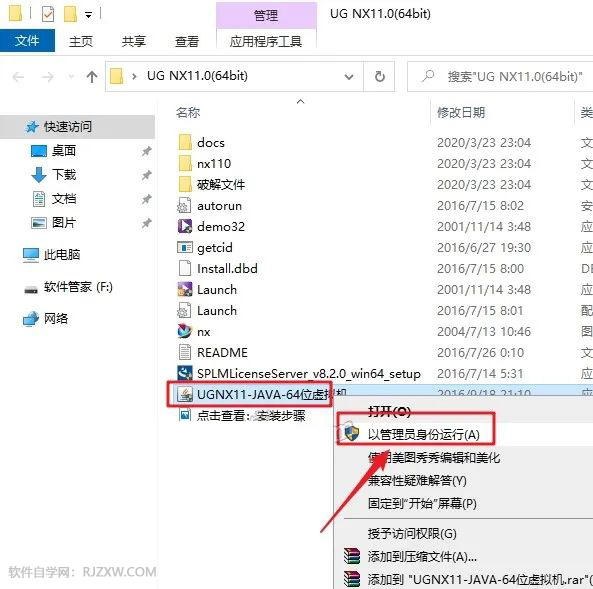This screenshot has height=589, width=593.
Task: Refresh the current folder view
Action: (x=379, y=76)
